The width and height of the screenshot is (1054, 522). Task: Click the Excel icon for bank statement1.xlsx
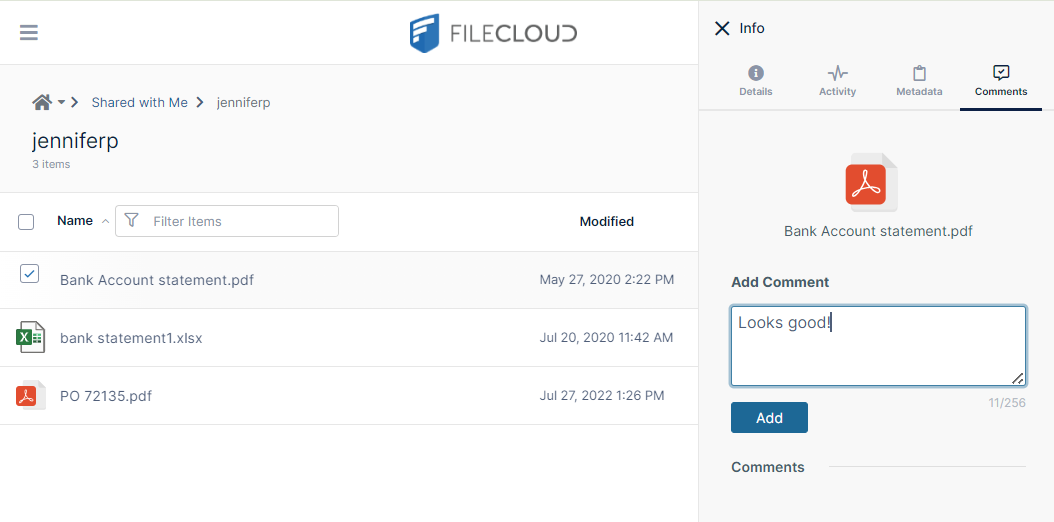coord(30,338)
